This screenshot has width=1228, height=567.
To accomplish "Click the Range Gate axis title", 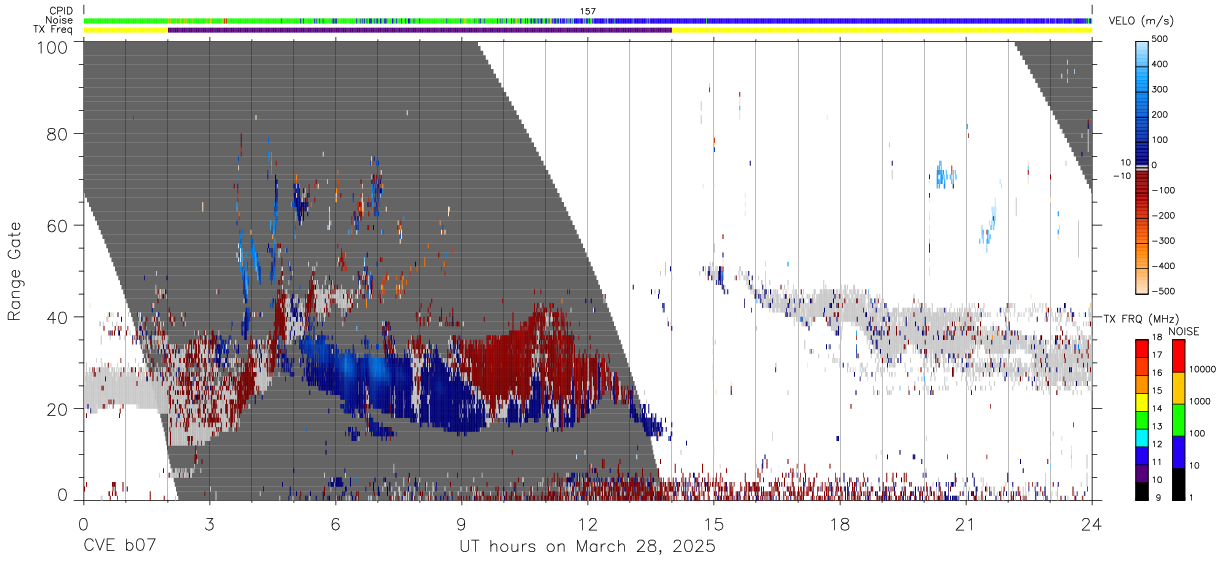I will click(x=15, y=271).
